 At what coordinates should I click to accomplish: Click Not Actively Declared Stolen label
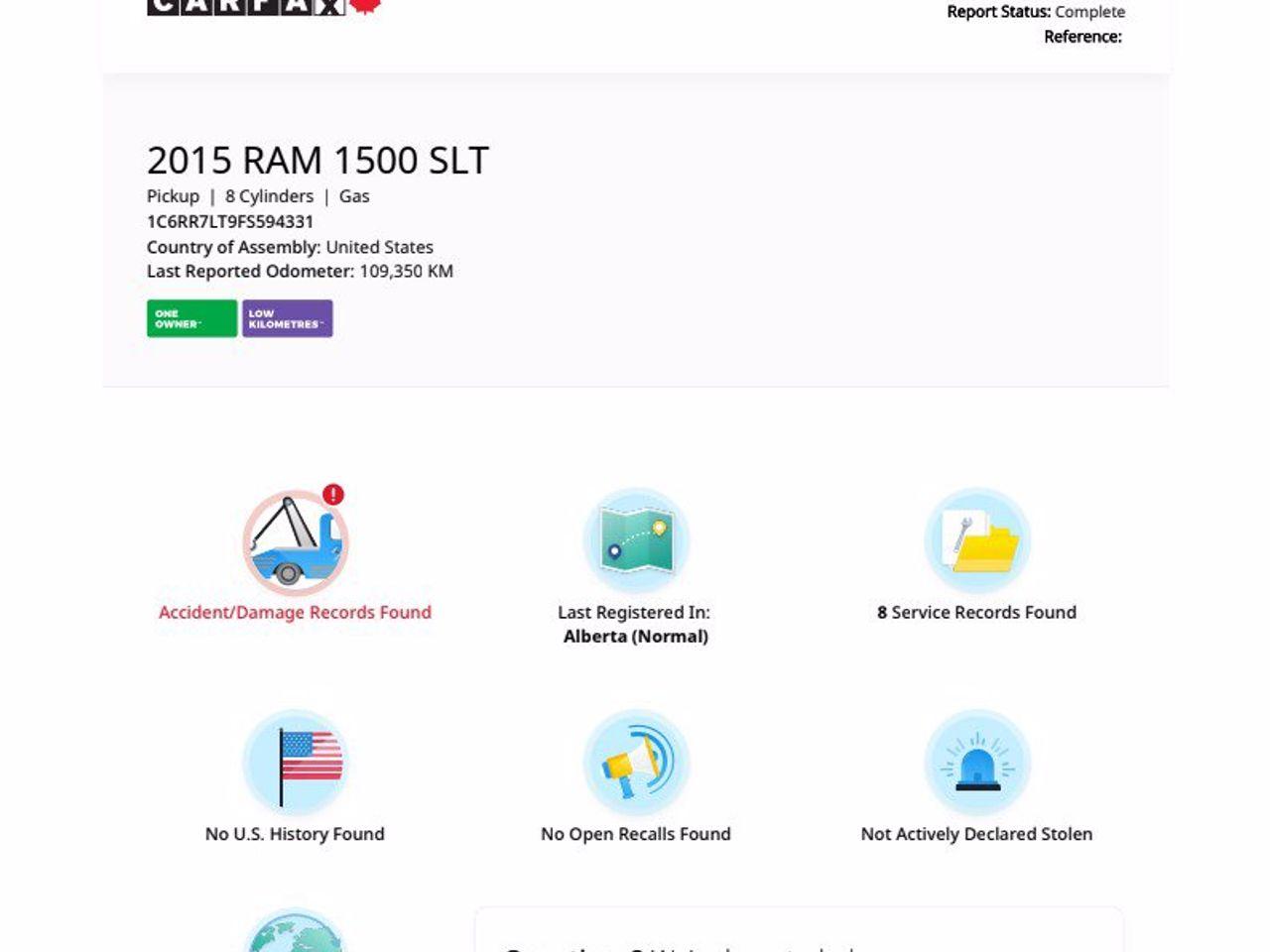point(976,834)
